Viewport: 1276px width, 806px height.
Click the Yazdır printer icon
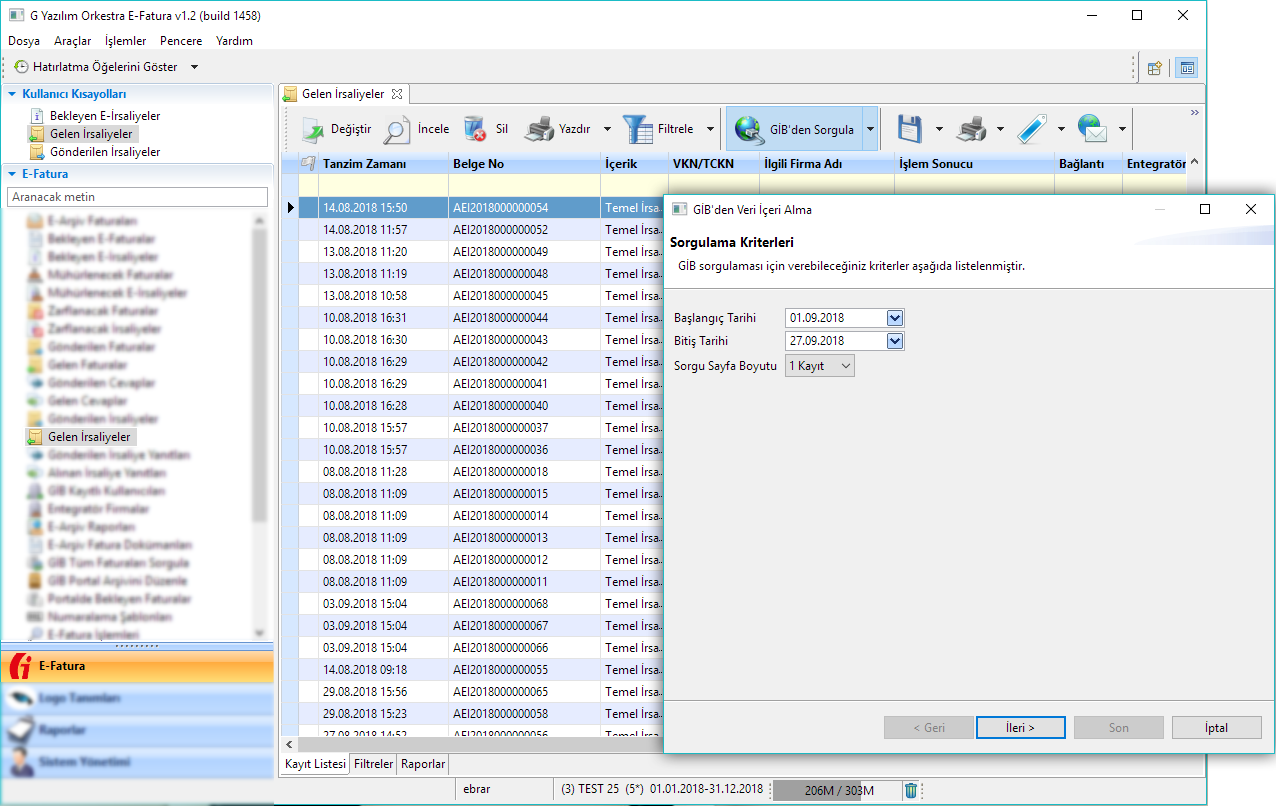point(539,129)
